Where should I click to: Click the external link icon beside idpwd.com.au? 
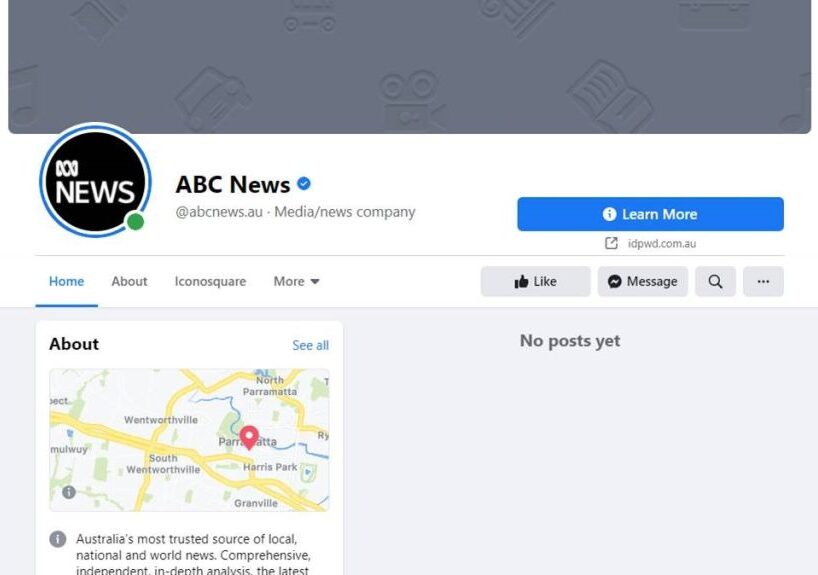click(611, 243)
